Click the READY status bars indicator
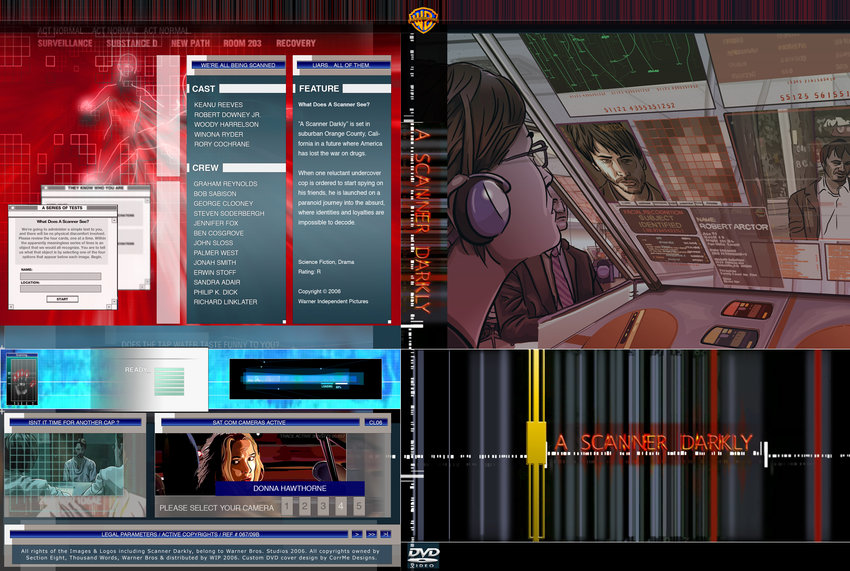 point(169,381)
